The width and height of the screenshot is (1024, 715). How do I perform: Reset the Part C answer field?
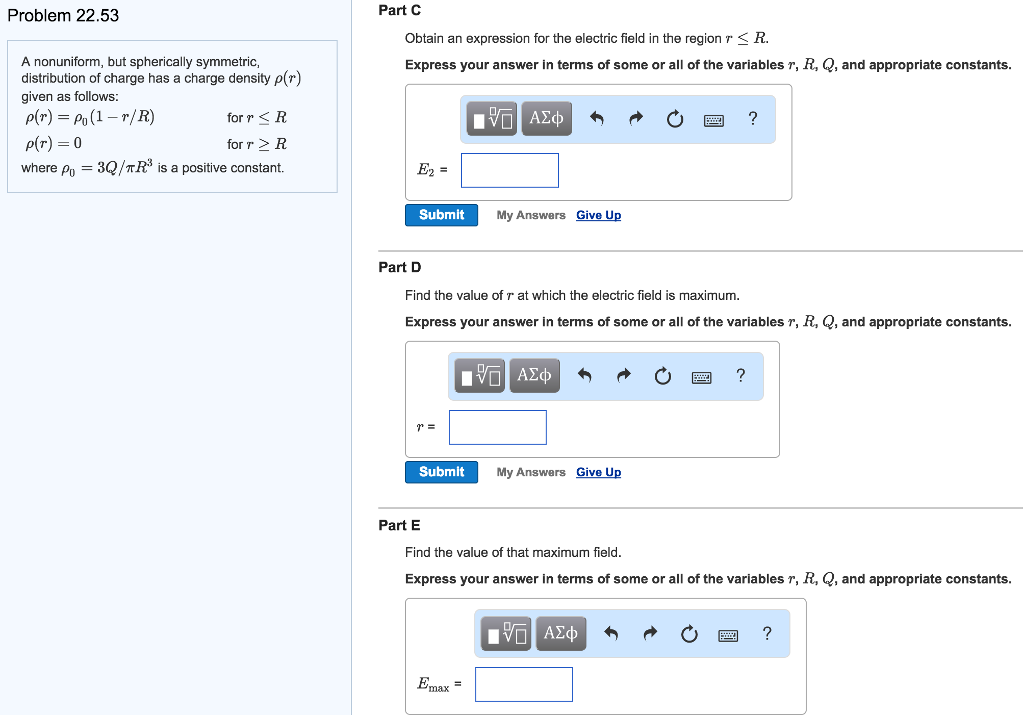675,119
